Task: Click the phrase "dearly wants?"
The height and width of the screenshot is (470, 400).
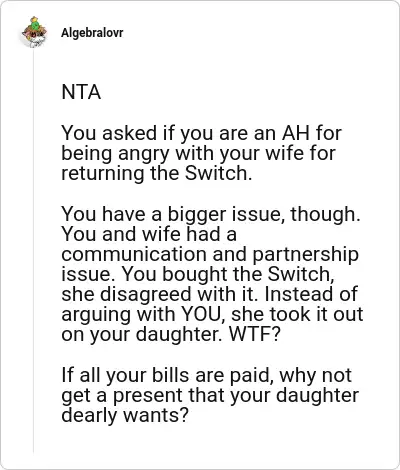Action: [125, 416]
